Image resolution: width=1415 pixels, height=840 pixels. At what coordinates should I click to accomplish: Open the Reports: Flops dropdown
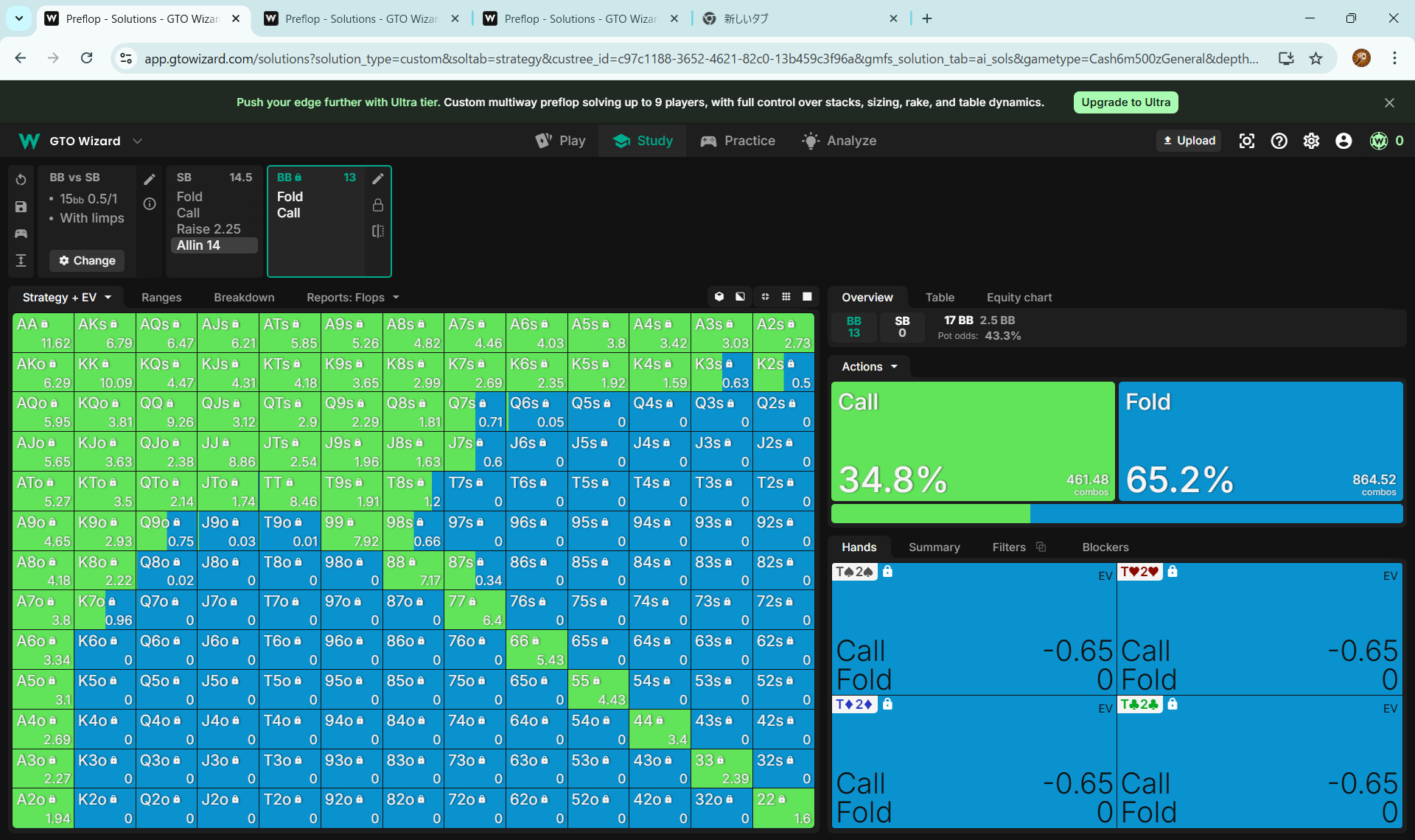(352, 297)
